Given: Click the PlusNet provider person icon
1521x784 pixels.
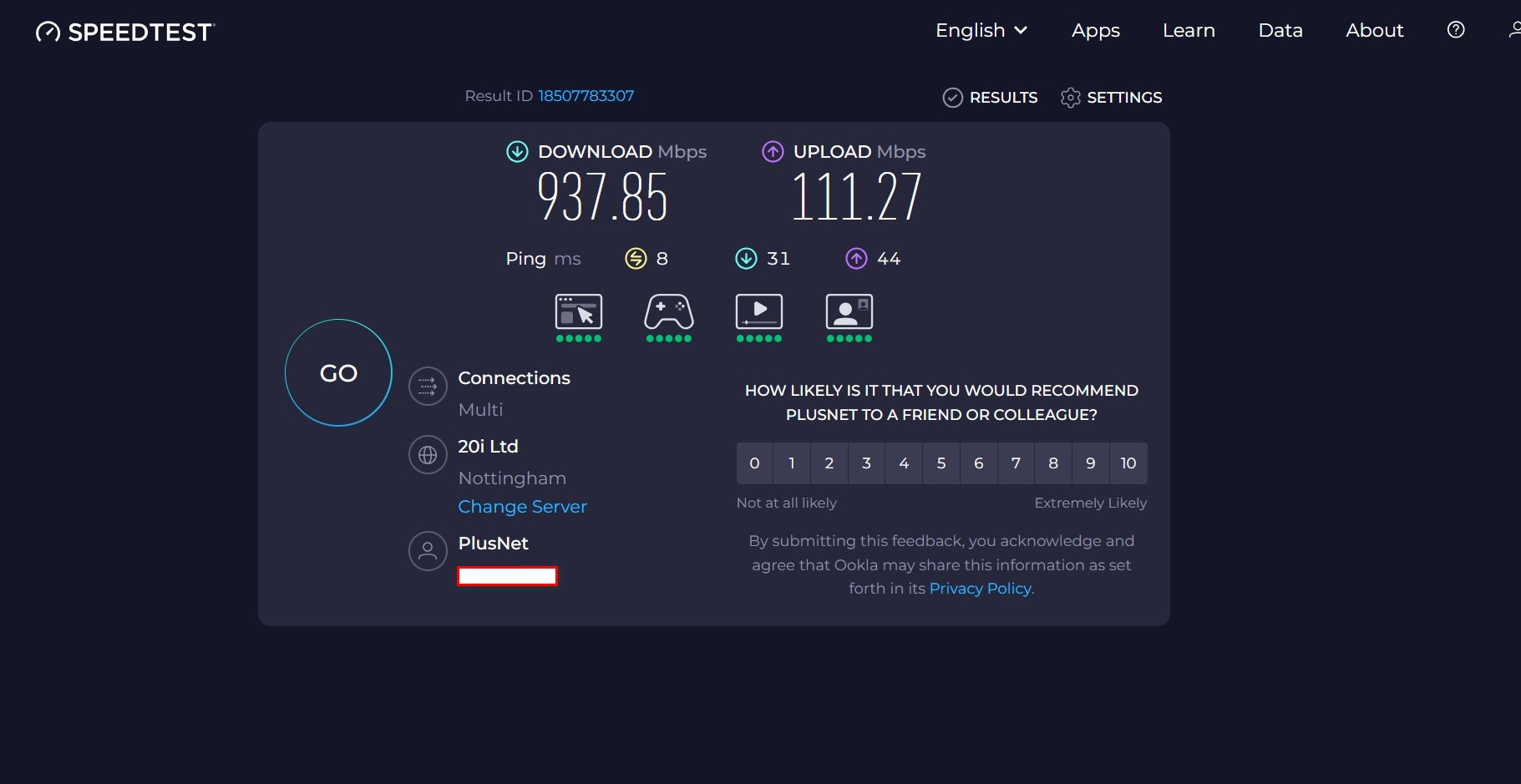Looking at the screenshot, I should point(428,551).
